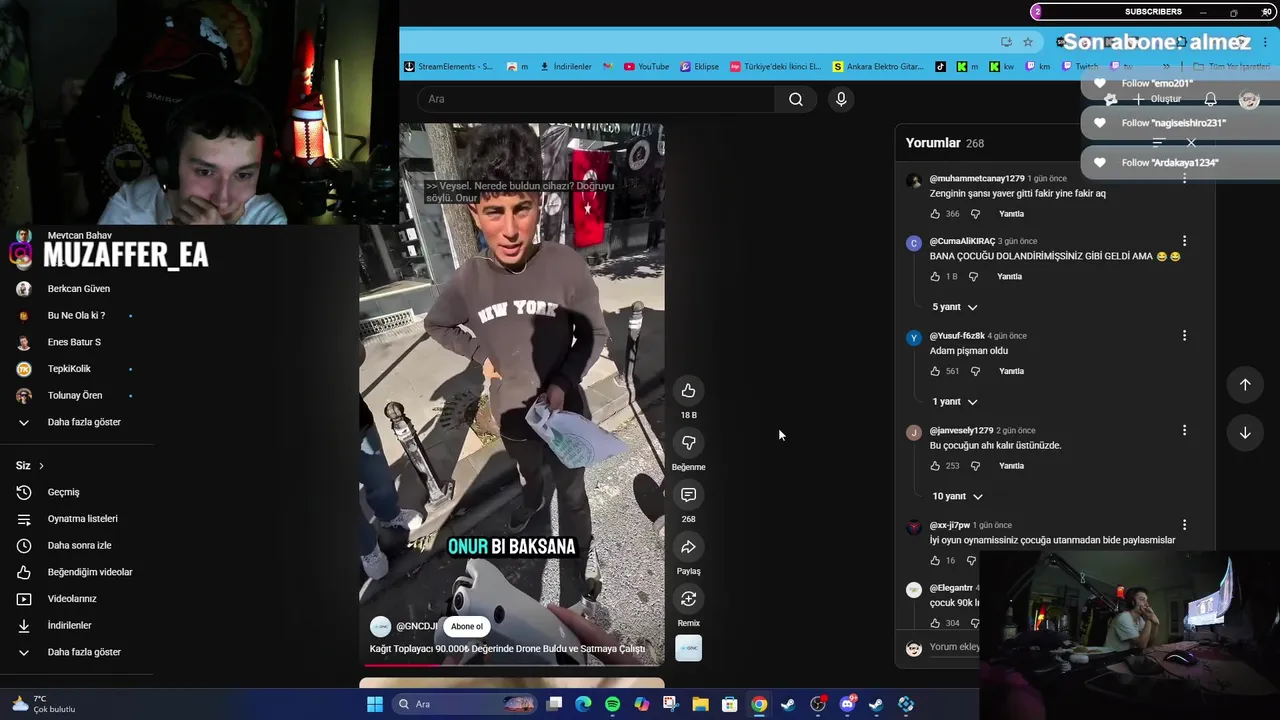The width and height of the screenshot is (1280, 720).
Task: Like the comment by @Yusuf-f6z8k
Action: pos(935,371)
